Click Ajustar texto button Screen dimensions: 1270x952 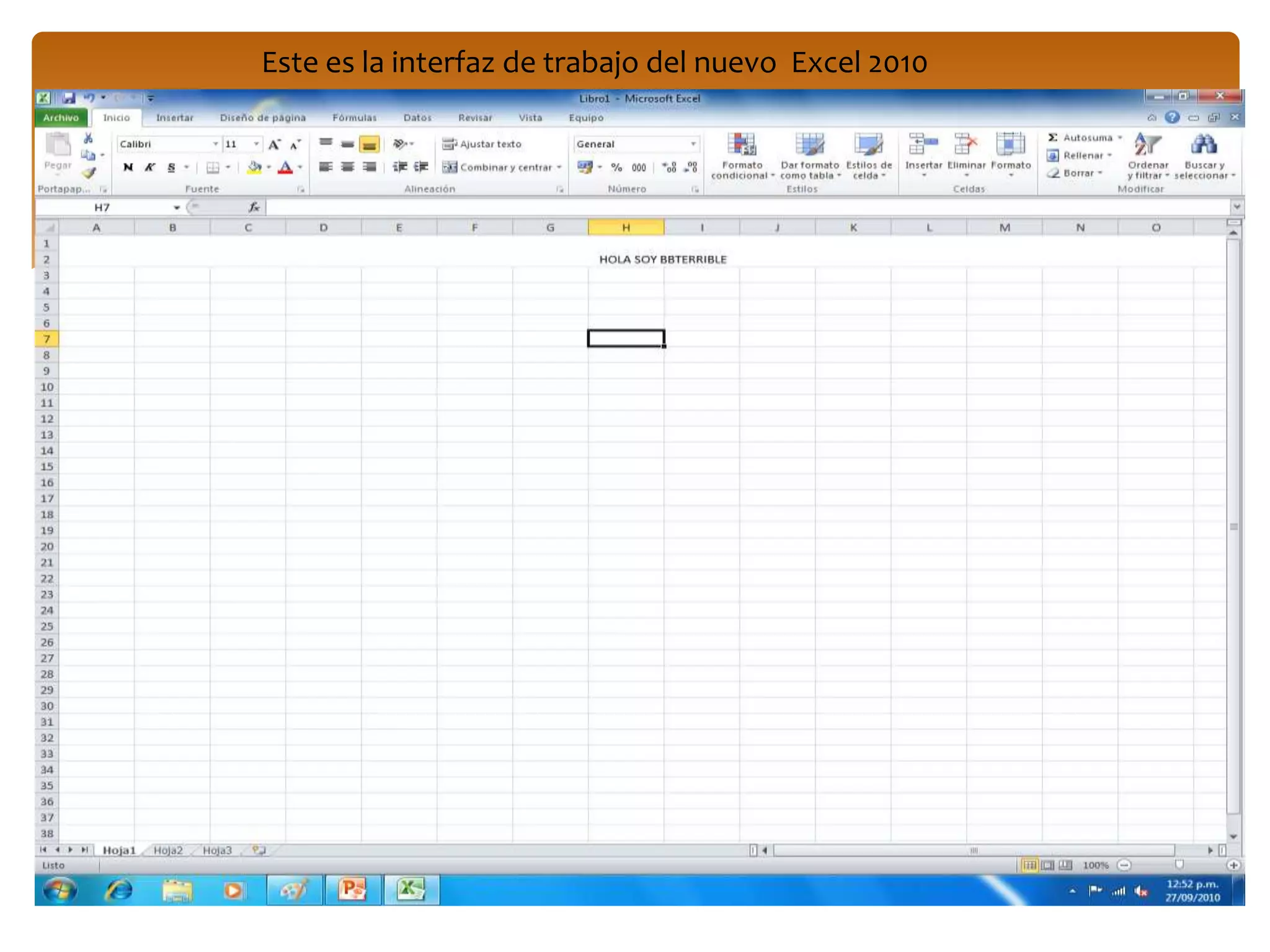pos(482,144)
